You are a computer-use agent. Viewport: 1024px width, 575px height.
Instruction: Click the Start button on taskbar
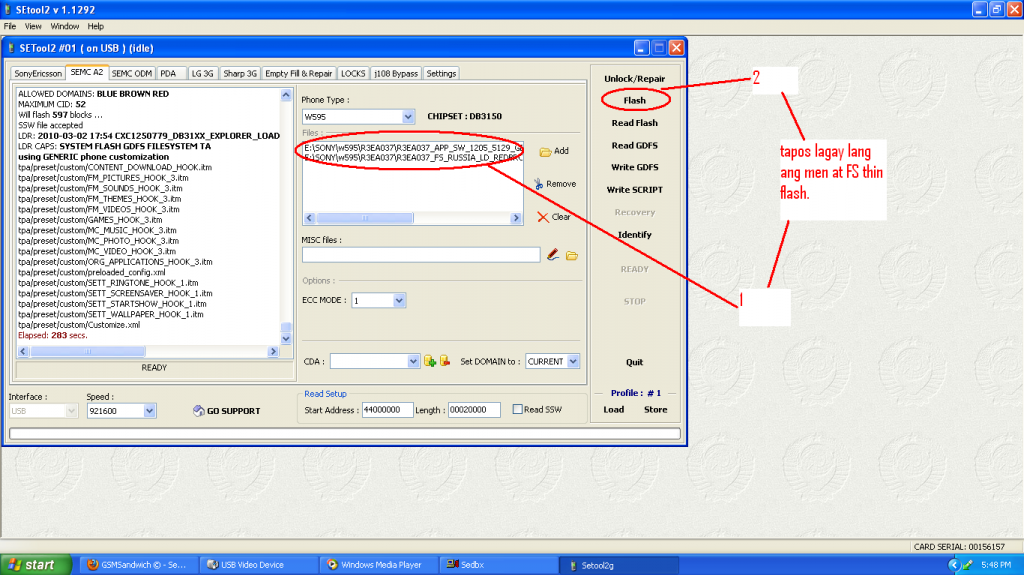pos(36,565)
